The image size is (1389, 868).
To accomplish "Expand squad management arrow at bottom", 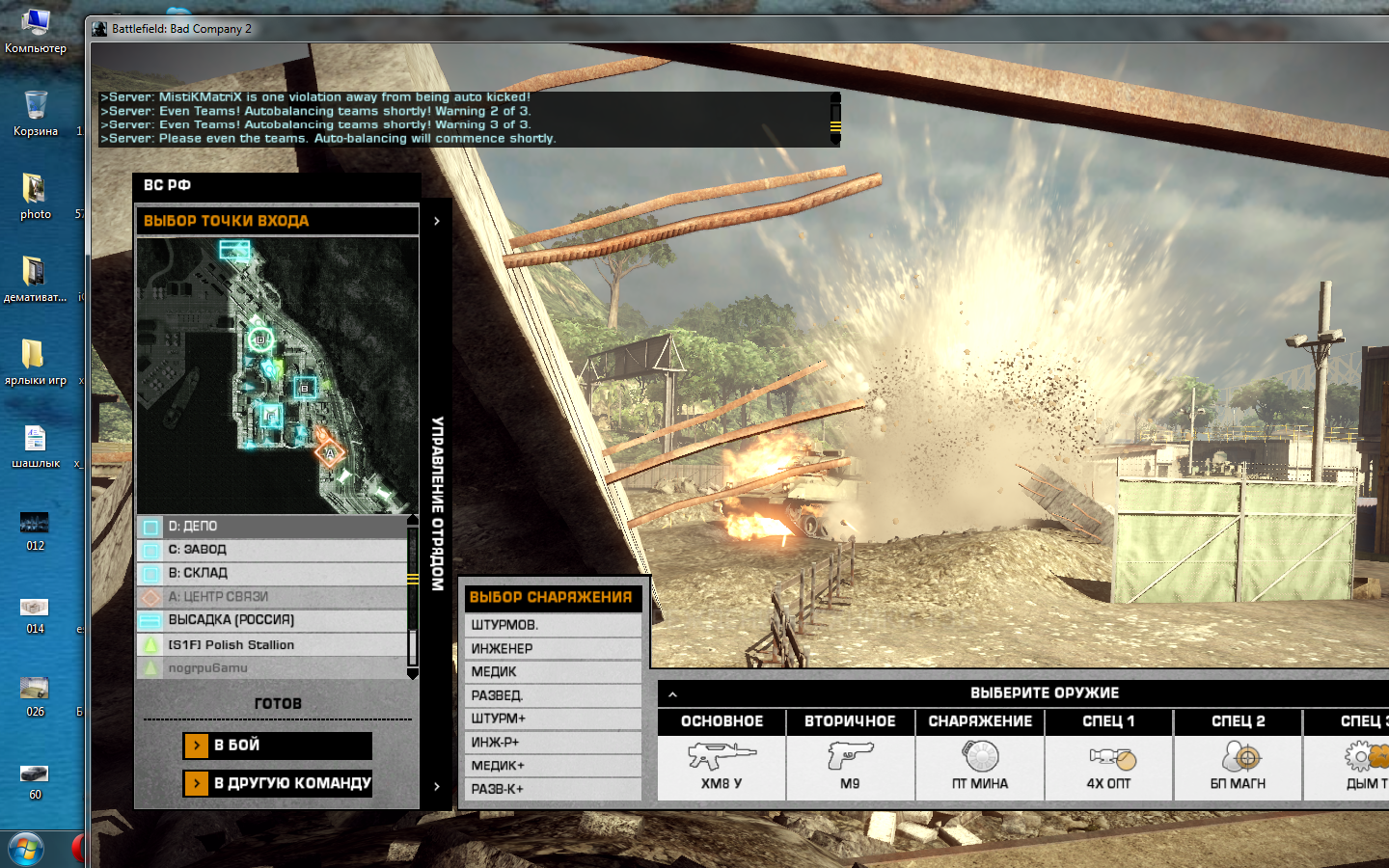I will (x=437, y=787).
